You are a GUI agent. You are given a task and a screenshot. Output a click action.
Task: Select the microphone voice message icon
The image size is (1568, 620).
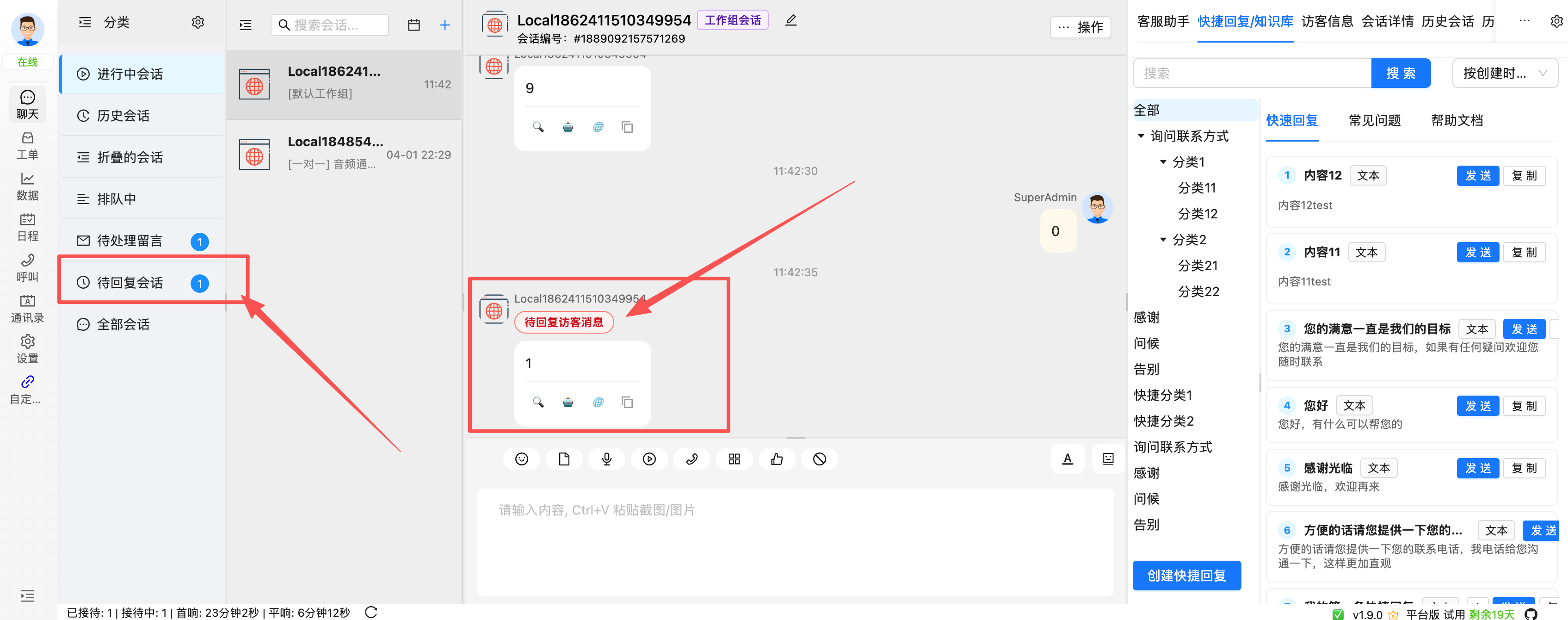(x=606, y=459)
